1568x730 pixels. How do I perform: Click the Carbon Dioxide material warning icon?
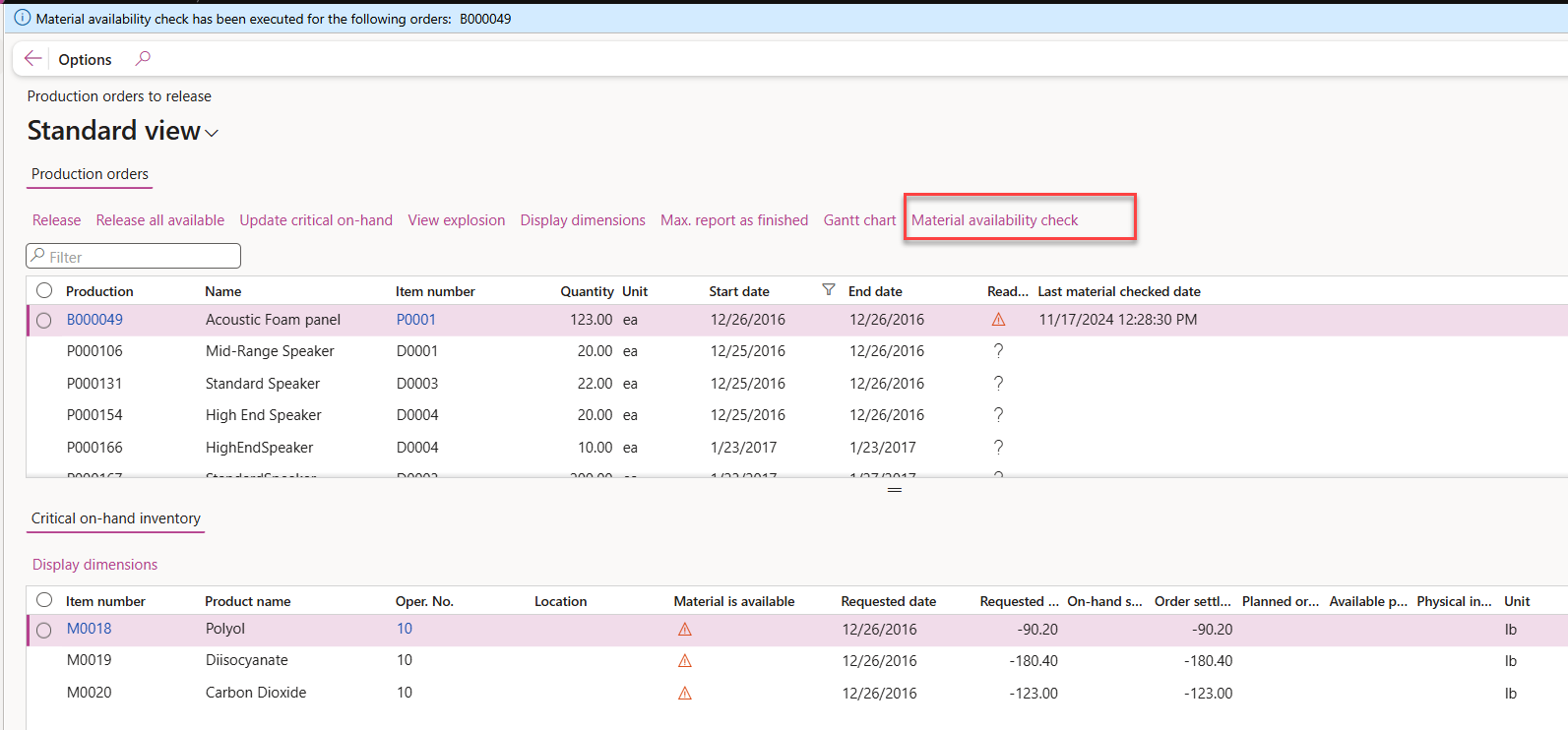click(x=685, y=694)
